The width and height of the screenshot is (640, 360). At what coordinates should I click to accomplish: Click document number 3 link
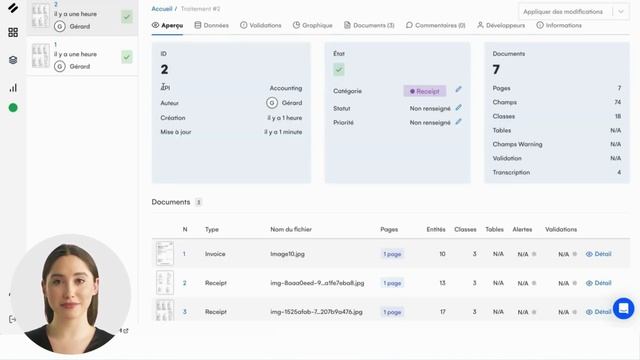[184, 312]
